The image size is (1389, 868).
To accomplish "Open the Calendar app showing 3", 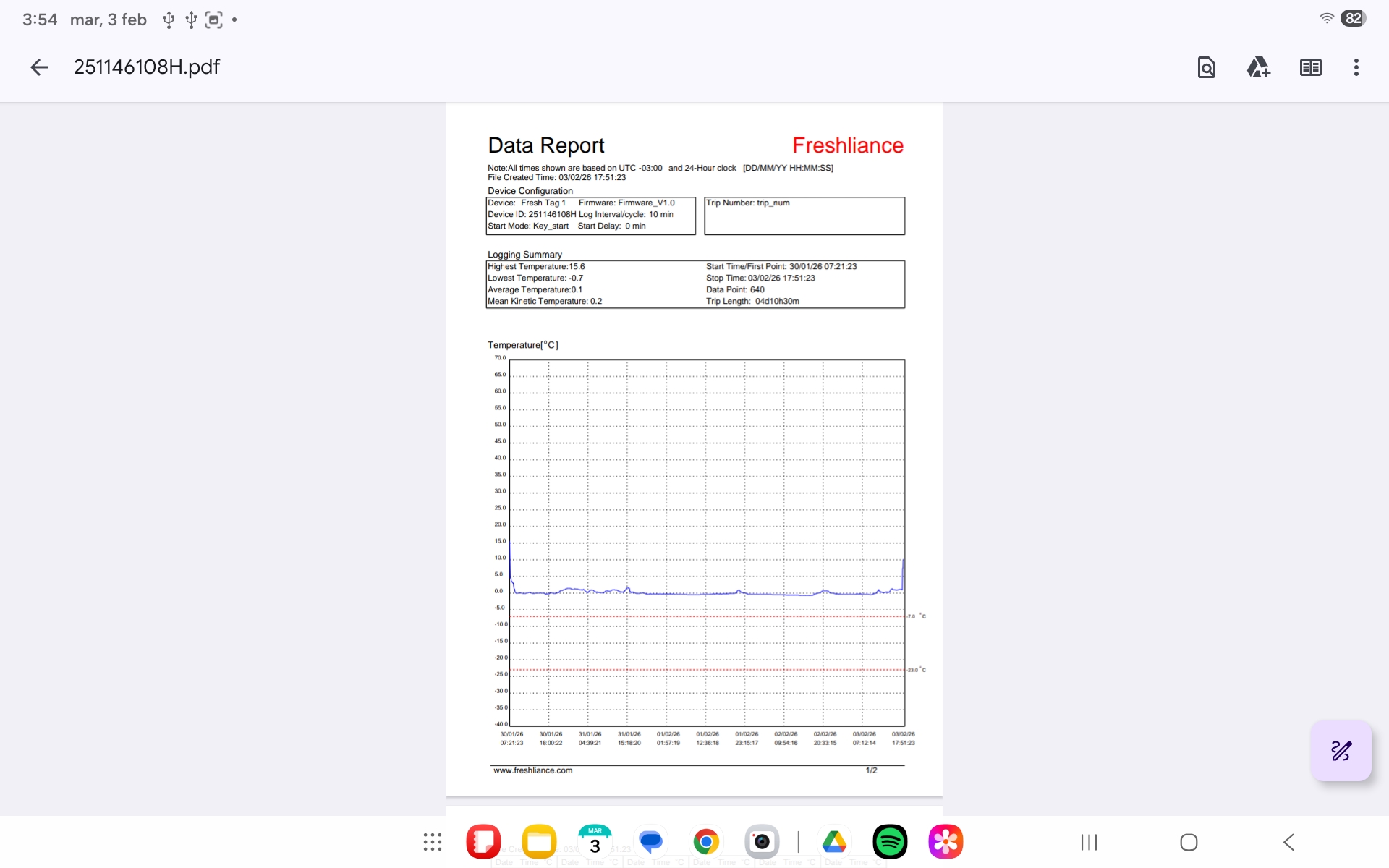I will (x=595, y=842).
